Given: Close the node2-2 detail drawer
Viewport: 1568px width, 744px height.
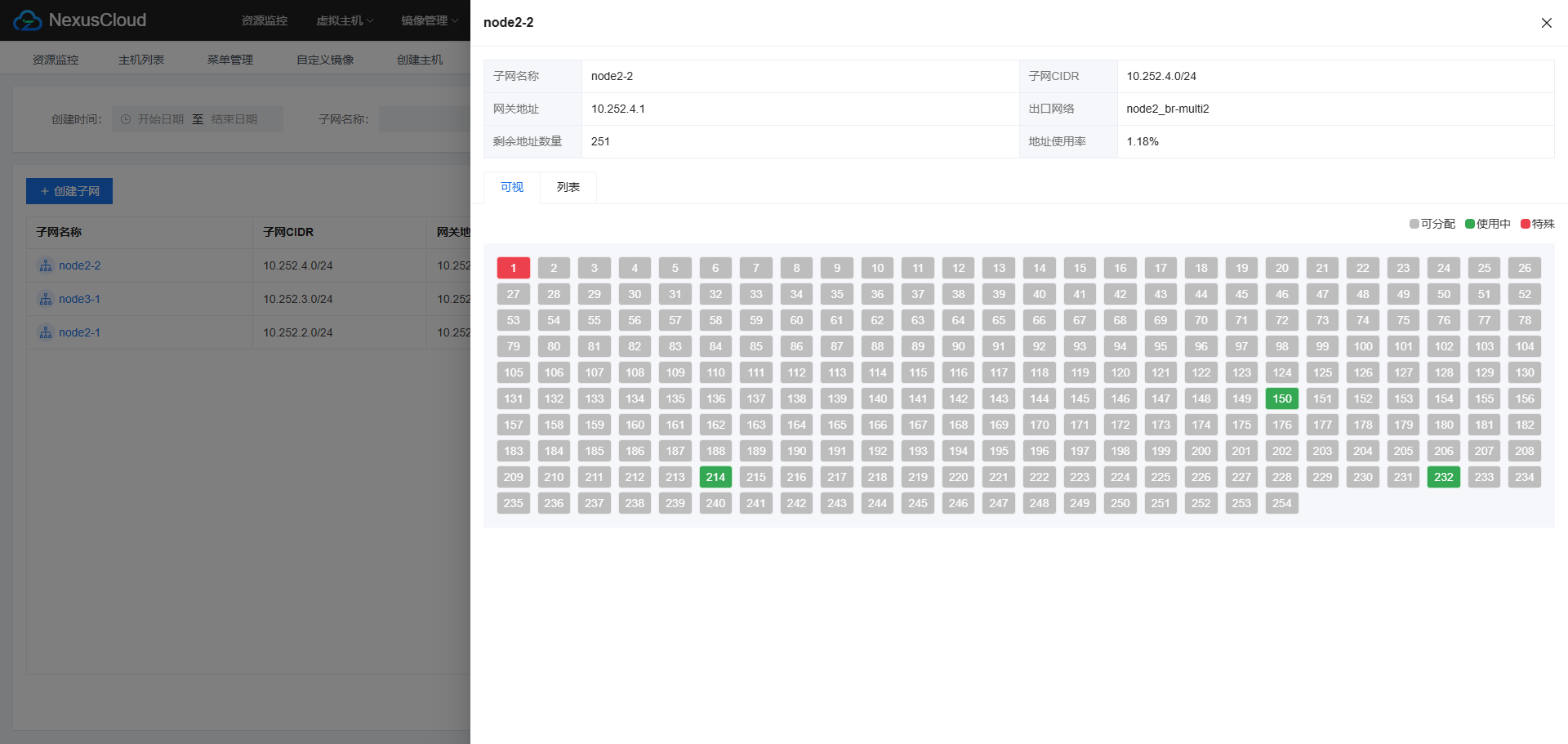Looking at the screenshot, I should [x=1546, y=23].
